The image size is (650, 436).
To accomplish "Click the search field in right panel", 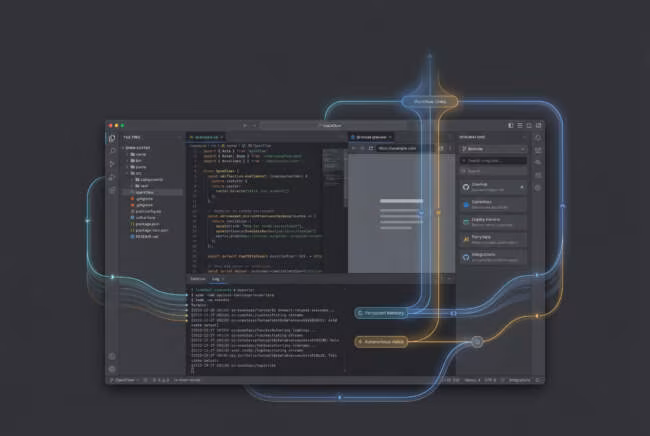I will coord(493,160).
